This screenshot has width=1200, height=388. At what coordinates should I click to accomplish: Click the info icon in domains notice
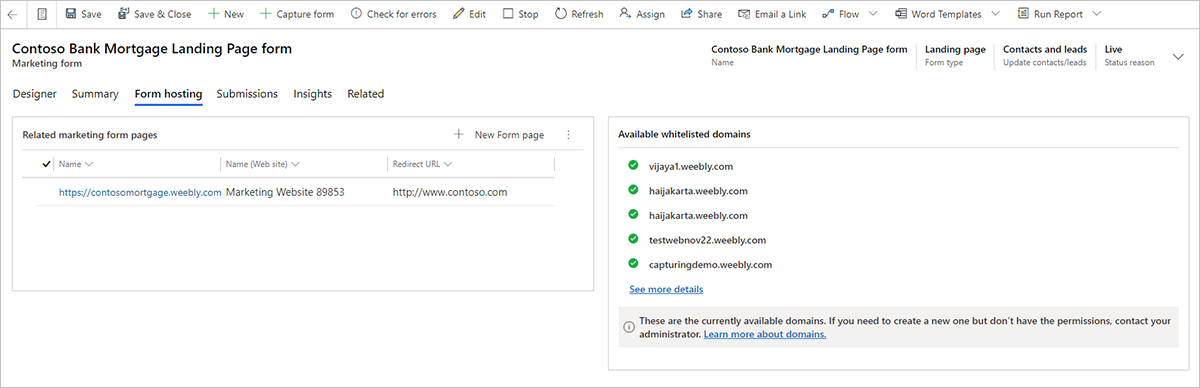(x=629, y=327)
